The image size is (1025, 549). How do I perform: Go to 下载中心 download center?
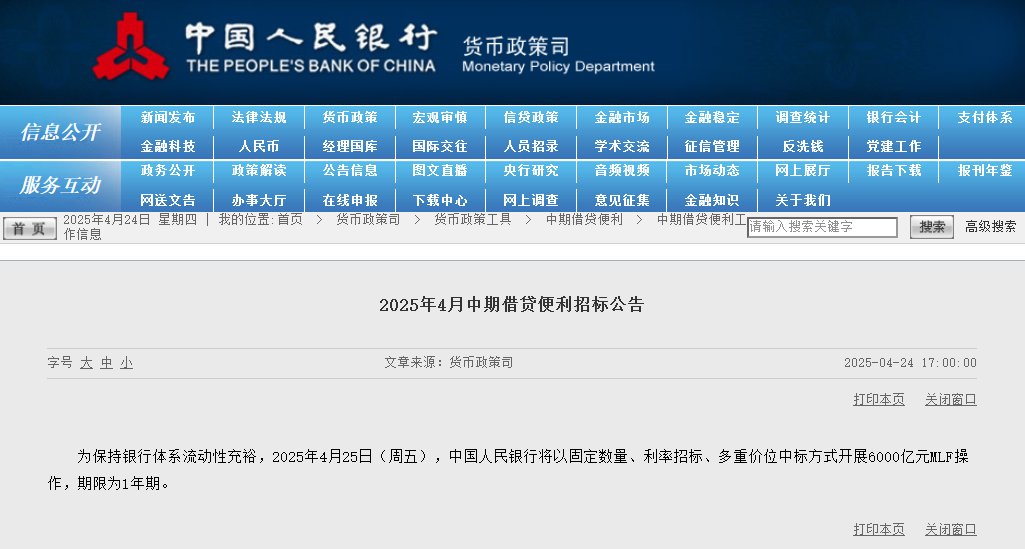pos(440,200)
